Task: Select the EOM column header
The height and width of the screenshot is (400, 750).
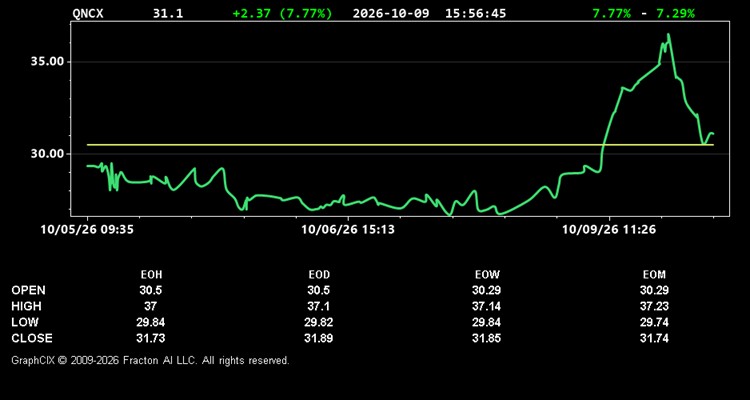Action: (x=654, y=275)
